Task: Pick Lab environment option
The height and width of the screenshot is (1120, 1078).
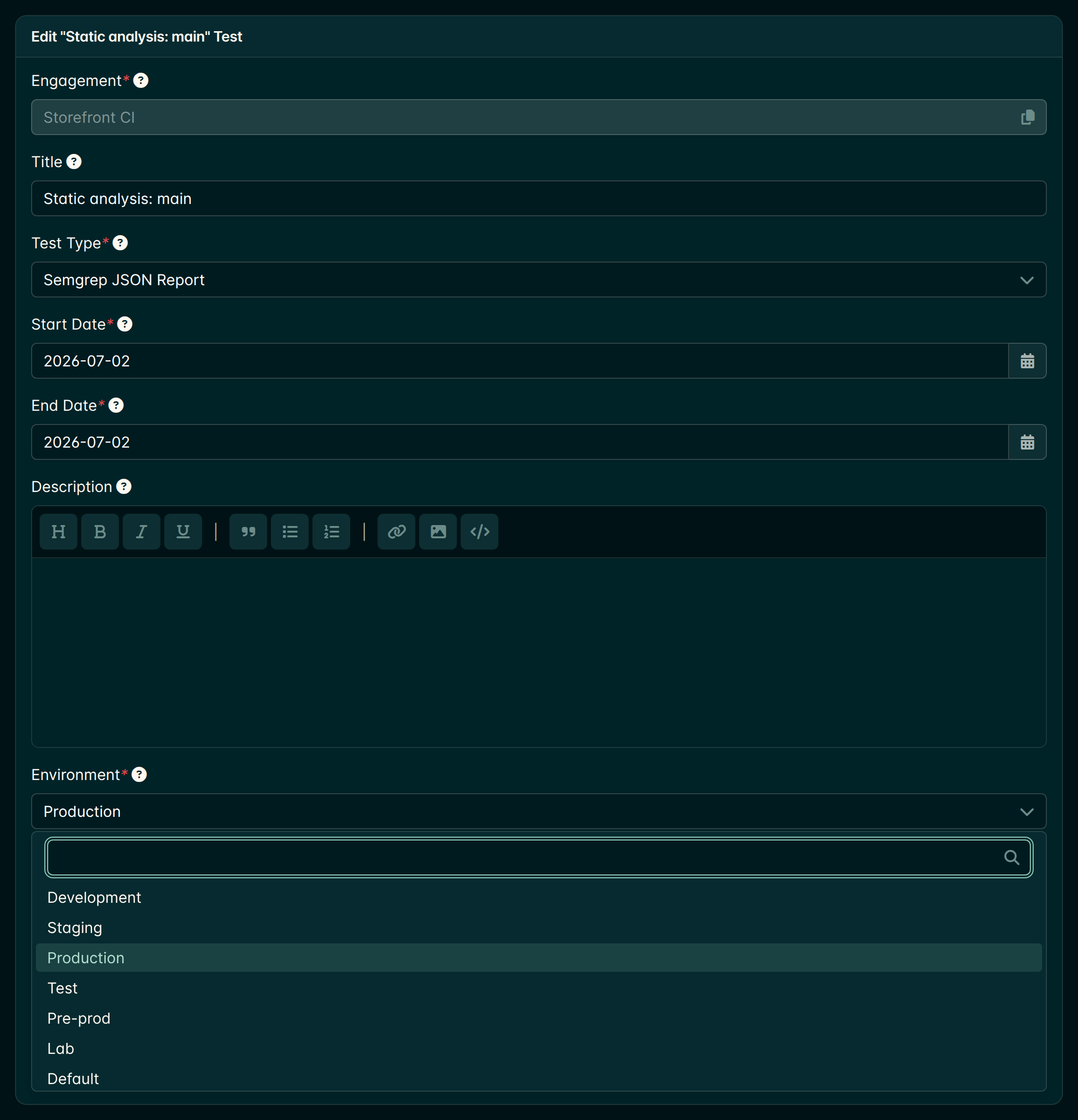Action: [539, 1049]
